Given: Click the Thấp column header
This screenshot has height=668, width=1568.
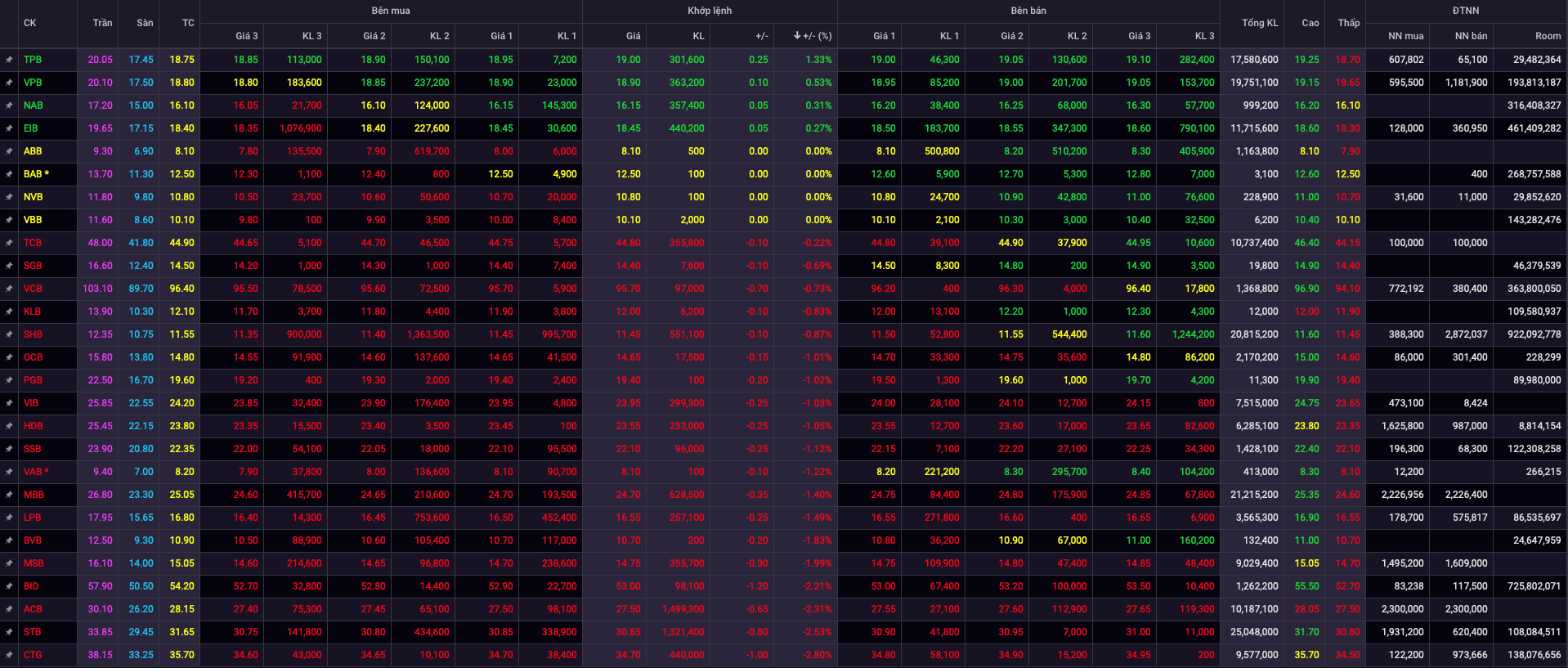Looking at the screenshot, I should (x=1349, y=23).
